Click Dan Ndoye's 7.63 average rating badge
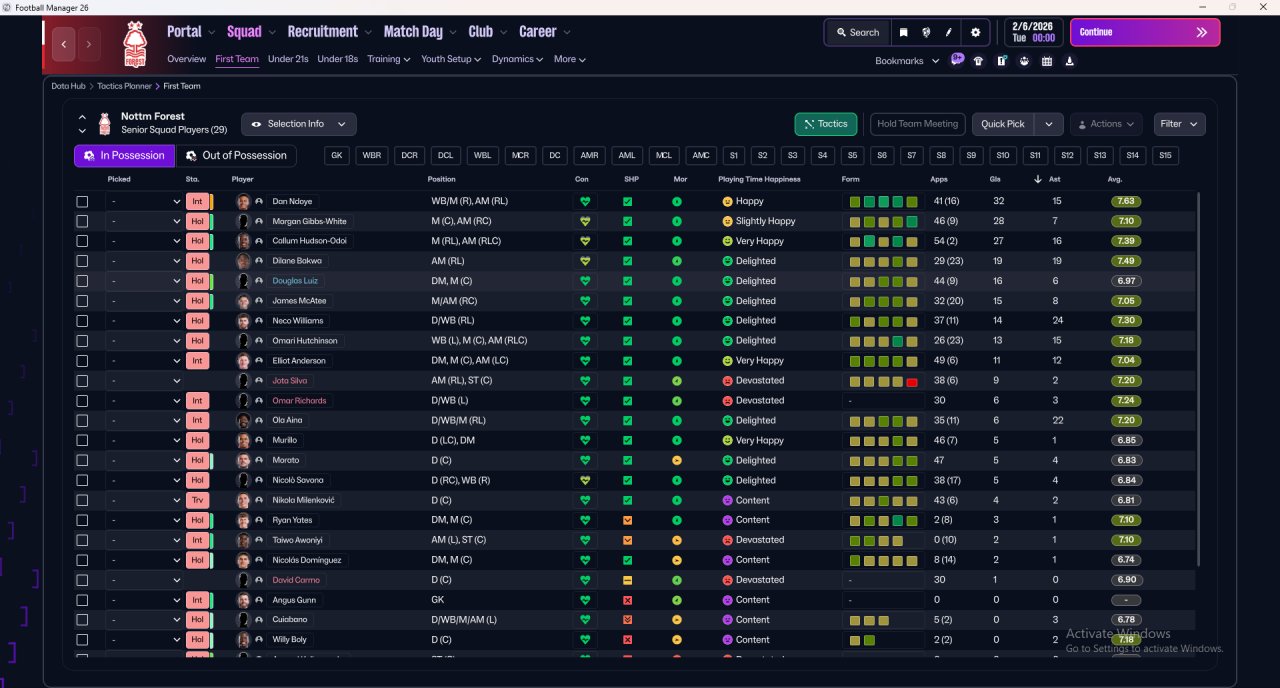 [1126, 201]
